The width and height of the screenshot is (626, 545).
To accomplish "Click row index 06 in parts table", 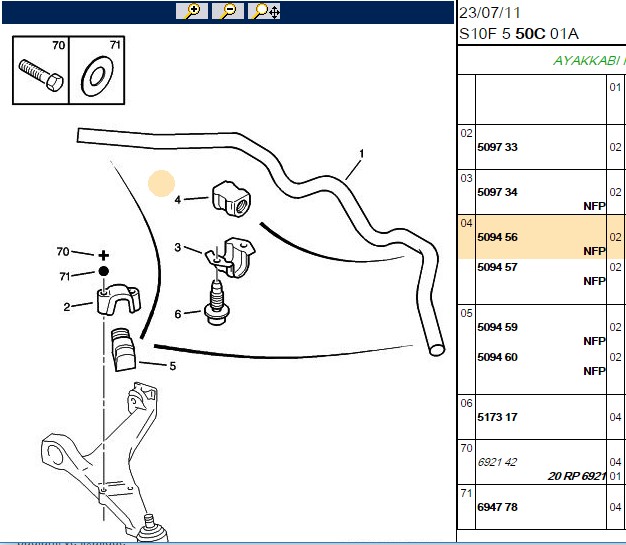I will [x=466, y=403].
